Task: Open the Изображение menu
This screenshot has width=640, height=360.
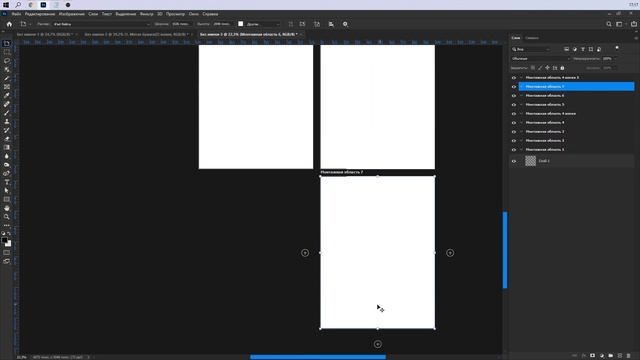Action: [x=72, y=14]
